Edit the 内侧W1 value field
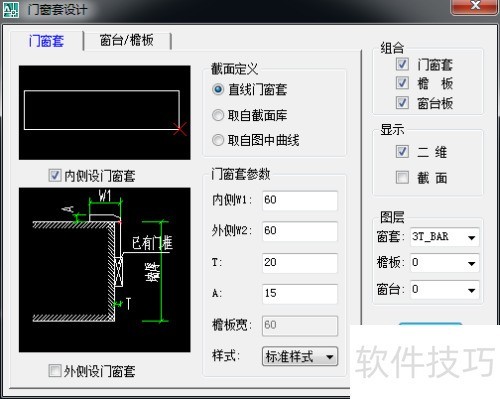Image resolution: width=500 pixels, height=399 pixels. click(x=300, y=200)
